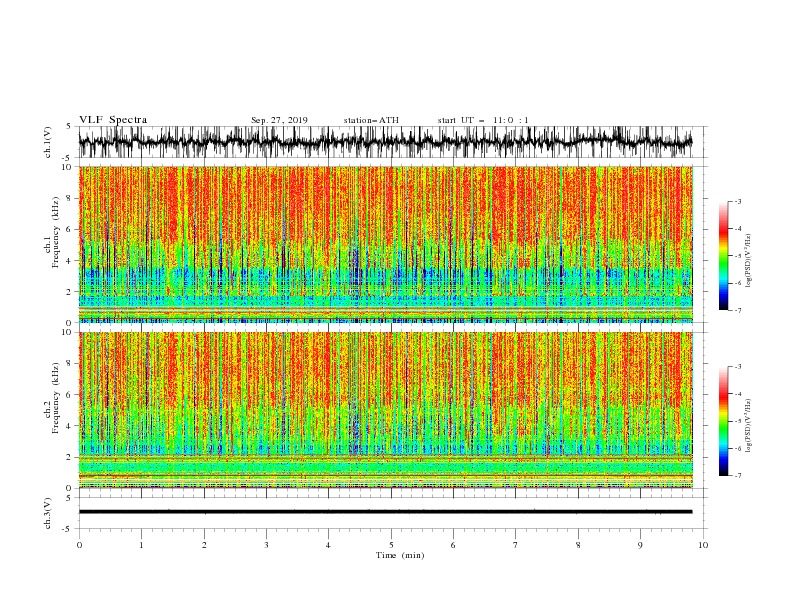Click the "-7" value on ch.2 color bar

(738, 476)
